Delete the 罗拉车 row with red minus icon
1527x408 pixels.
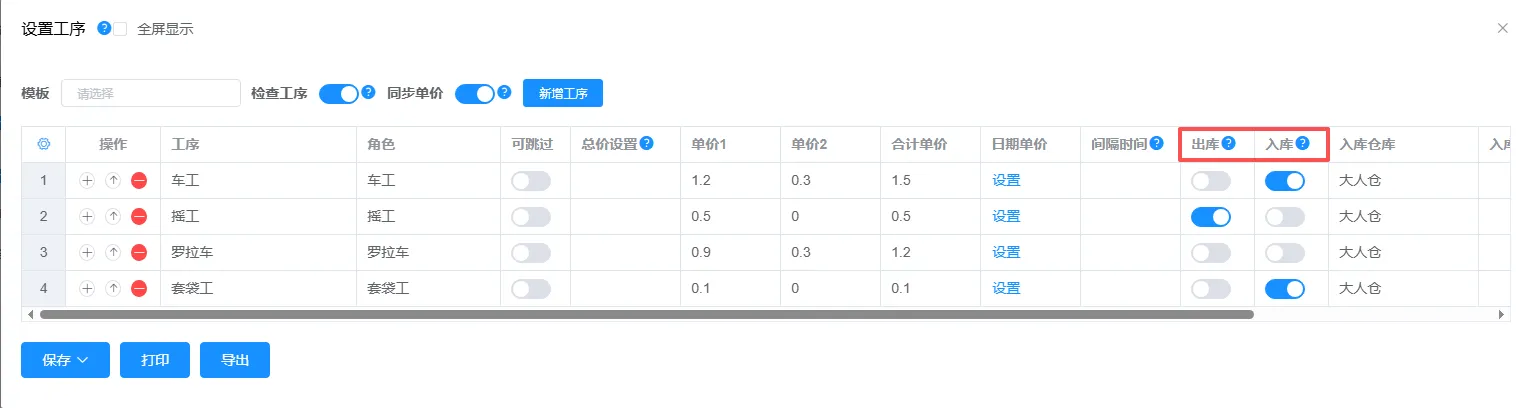(x=139, y=253)
